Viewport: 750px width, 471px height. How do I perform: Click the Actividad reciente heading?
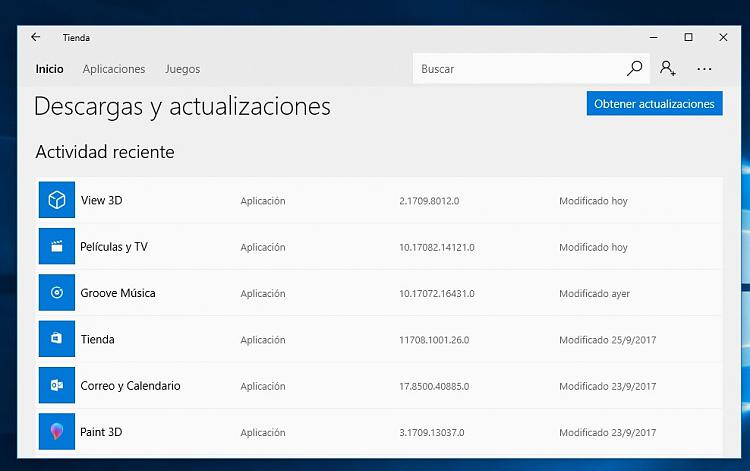[x=105, y=152]
